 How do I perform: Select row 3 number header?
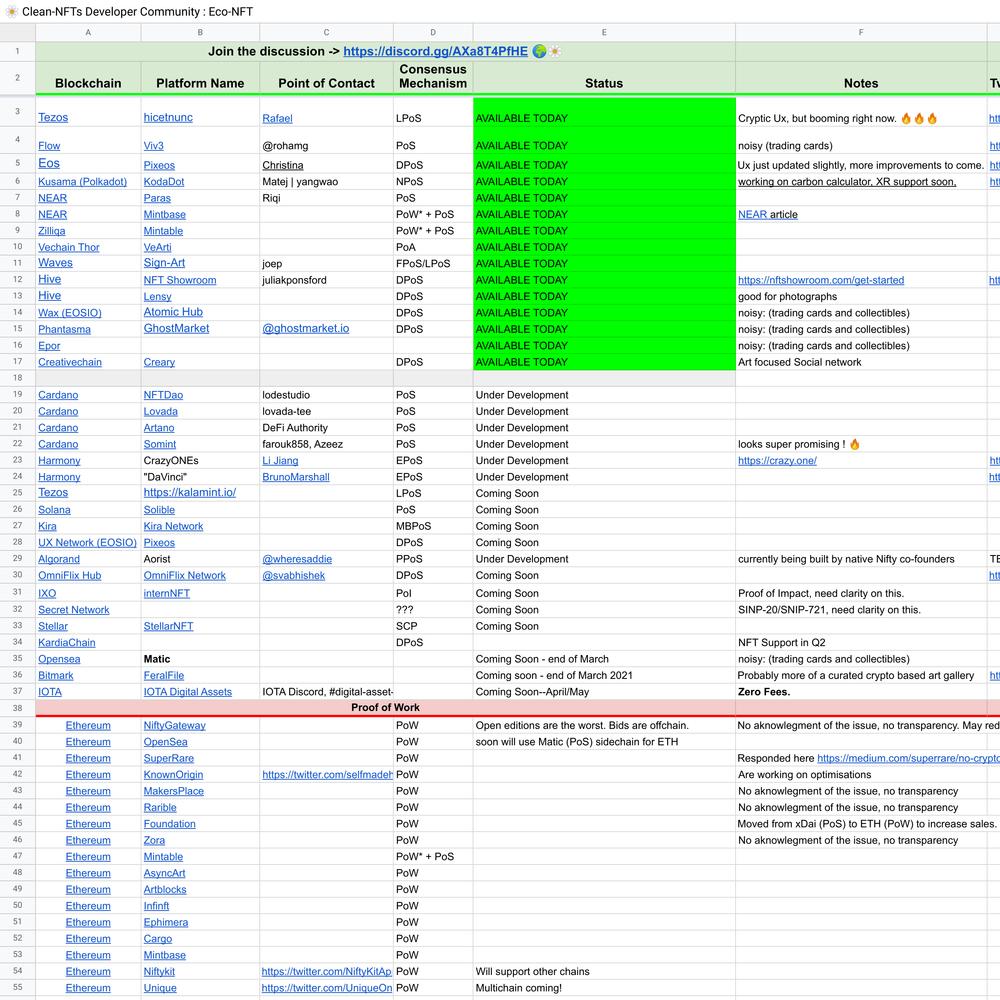point(17,112)
